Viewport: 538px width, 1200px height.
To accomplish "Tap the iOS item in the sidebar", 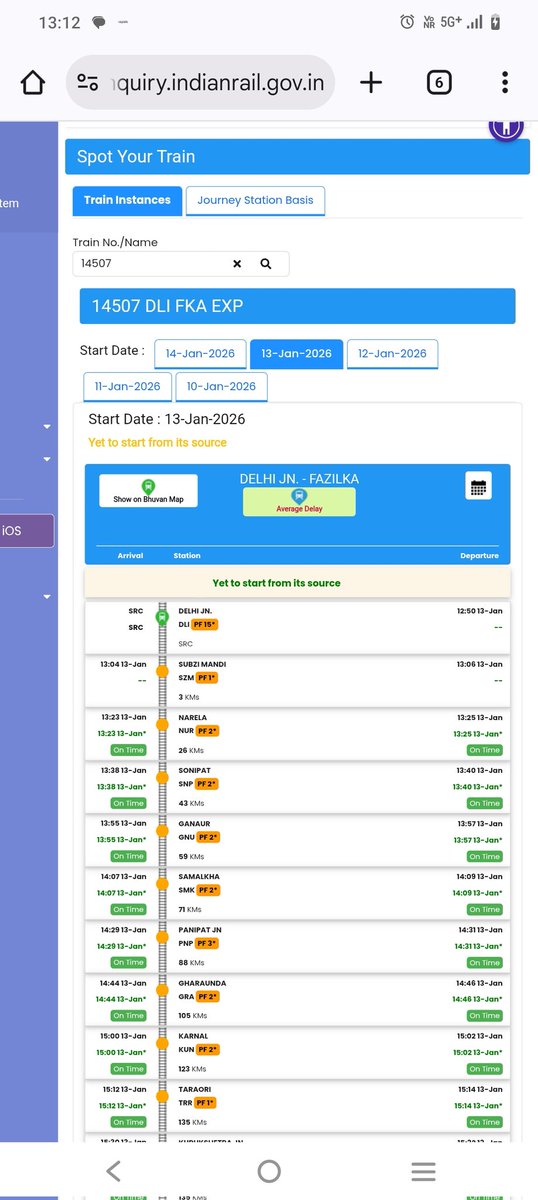I will (27, 531).
